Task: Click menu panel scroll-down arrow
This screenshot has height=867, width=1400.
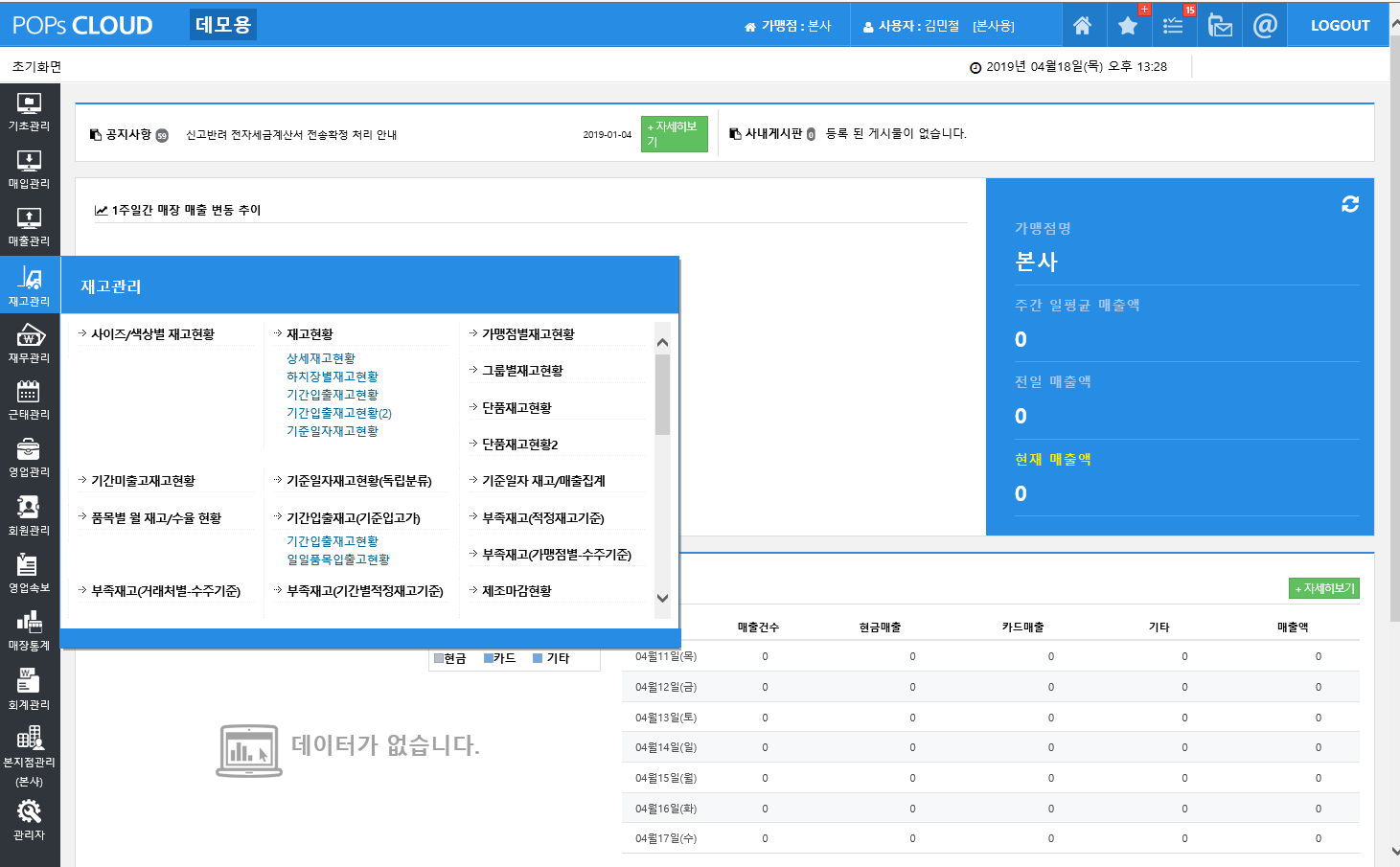Action: tap(662, 598)
